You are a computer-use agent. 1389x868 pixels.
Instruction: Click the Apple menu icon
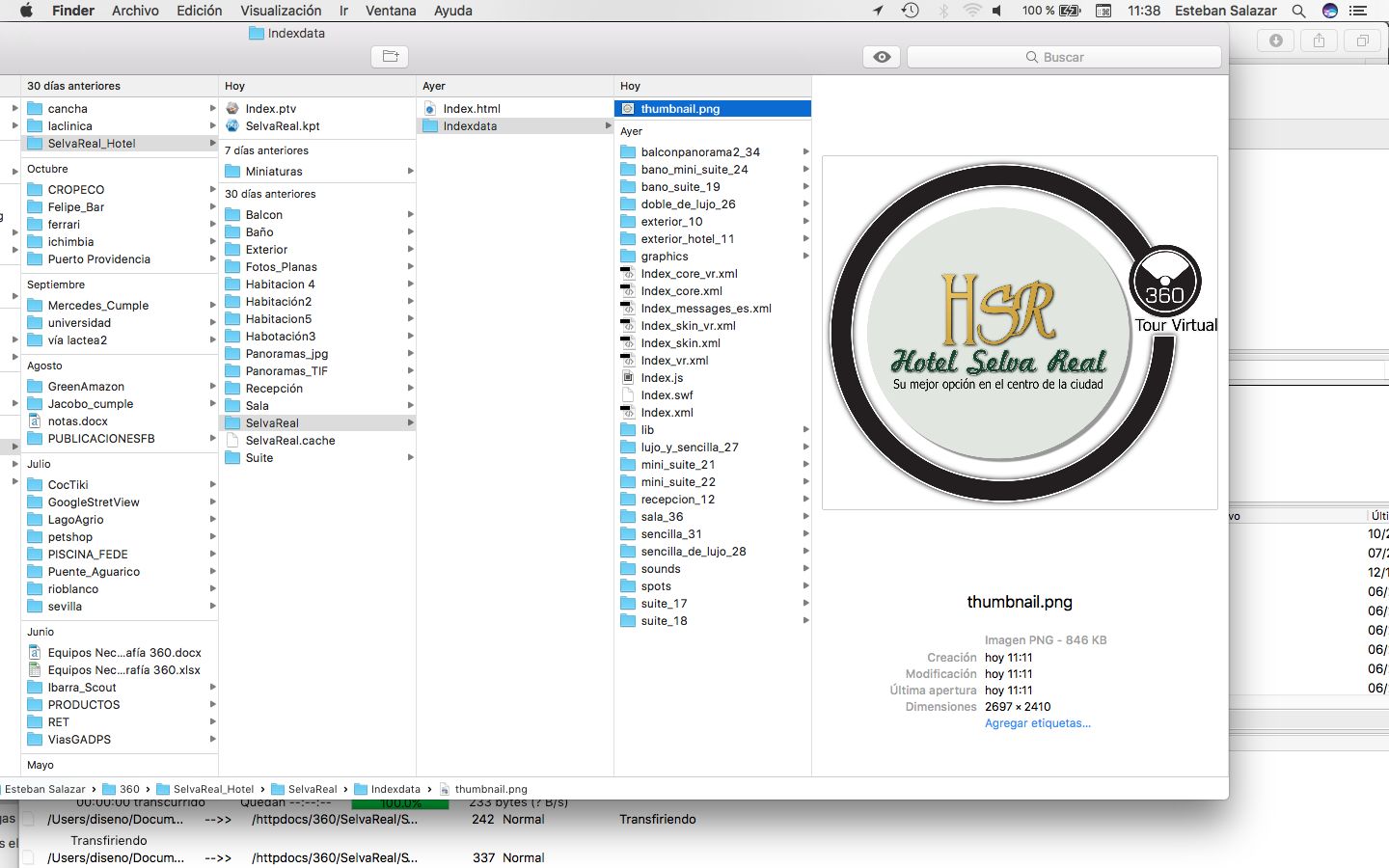point(26,11)
